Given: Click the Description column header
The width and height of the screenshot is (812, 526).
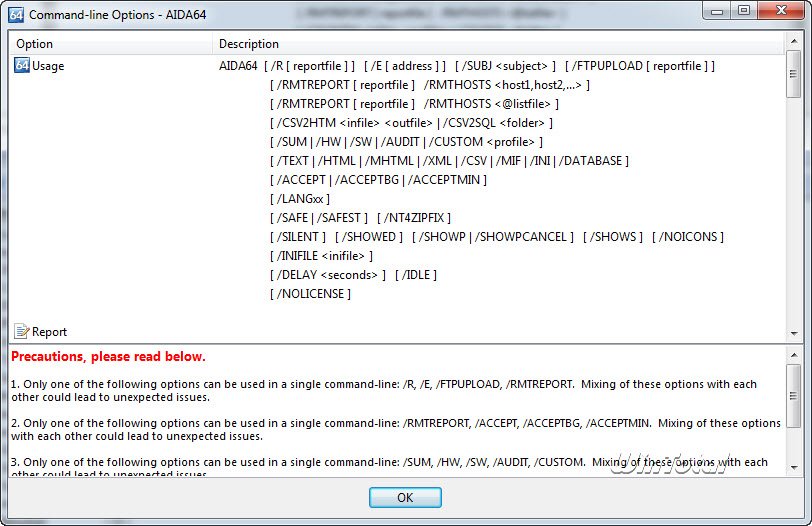Looking at the screenshot, I should pyautogui.click(x=499, y=44).
